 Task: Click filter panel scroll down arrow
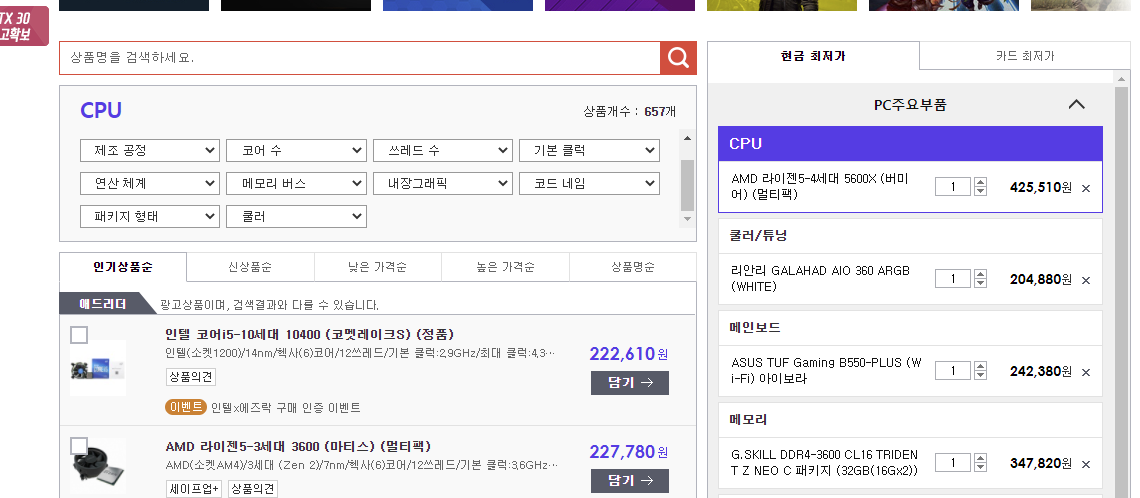(687, 219)
